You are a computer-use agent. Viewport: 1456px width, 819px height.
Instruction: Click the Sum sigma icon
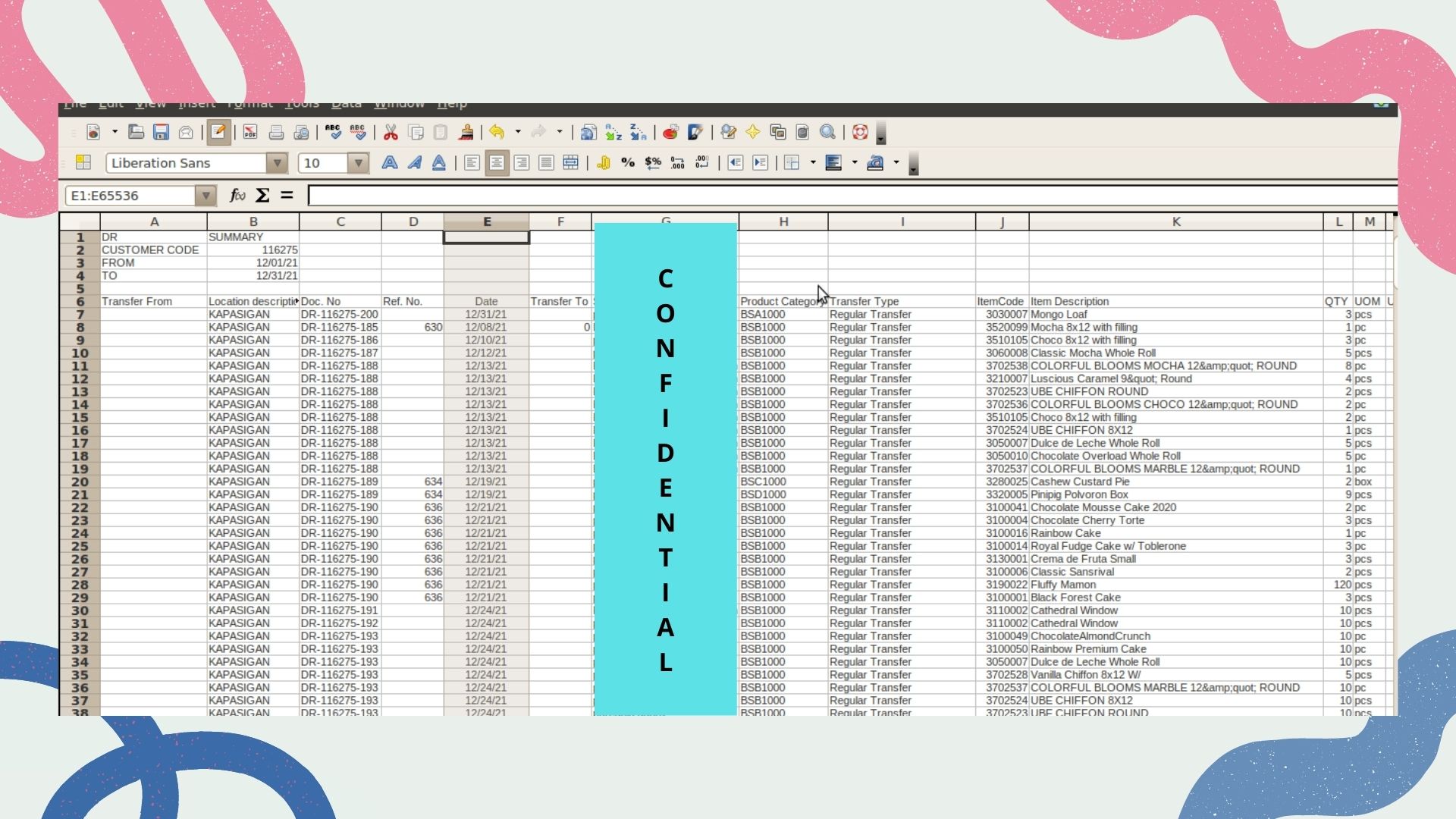pos(262,196)
